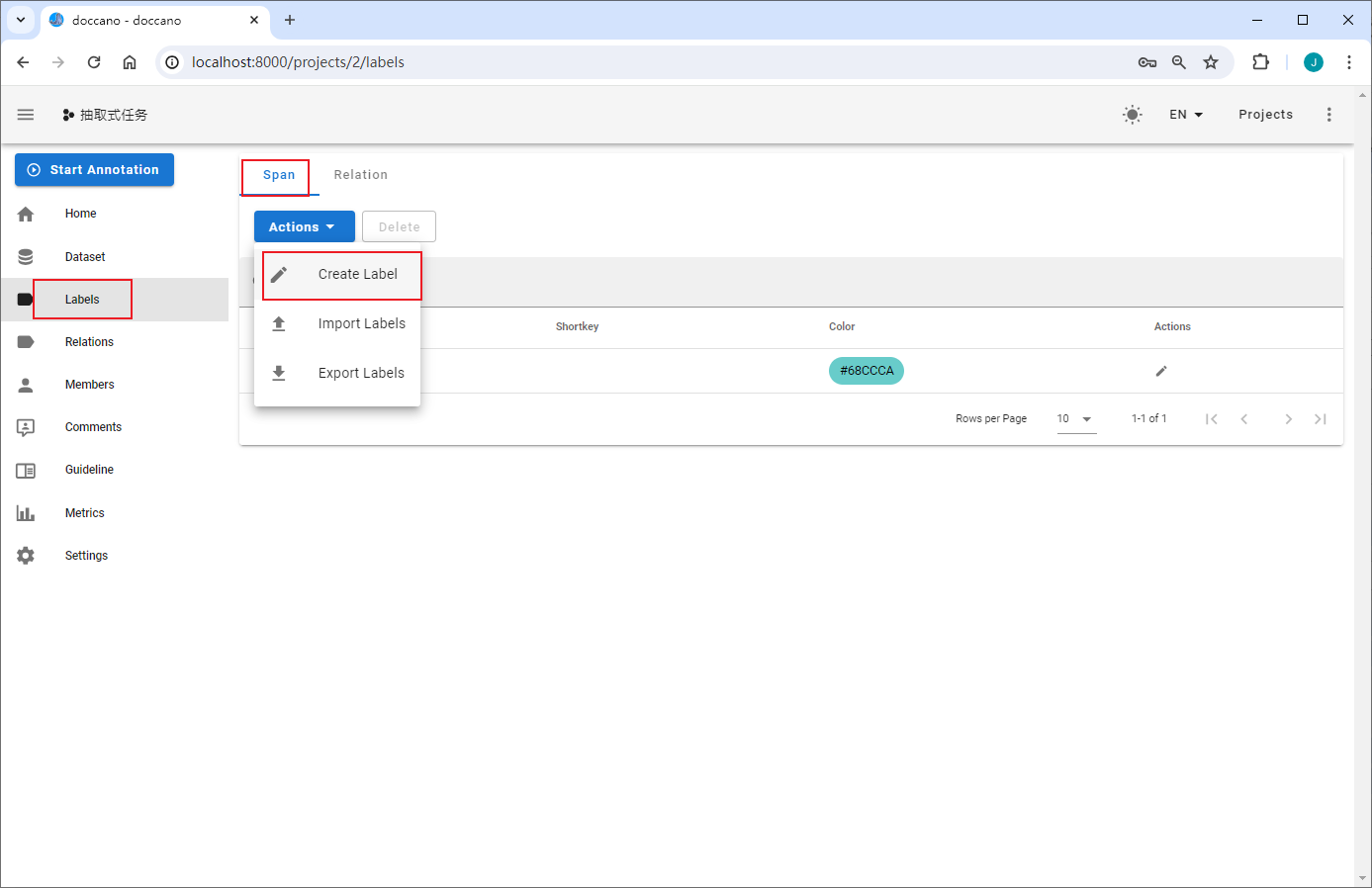Toggle light/dark theme with the sun icon
The height and width of the screenshot is (888, 1372).
[1132, 114]
